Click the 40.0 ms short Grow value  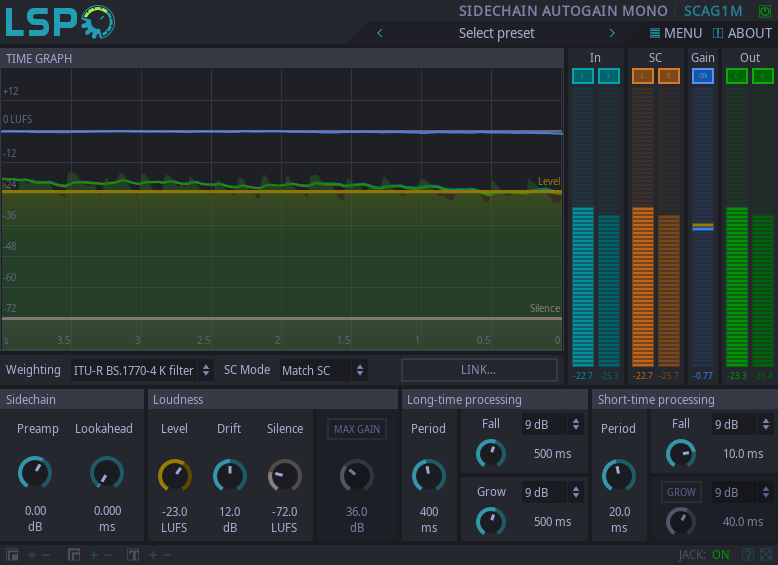click(743, 521)
